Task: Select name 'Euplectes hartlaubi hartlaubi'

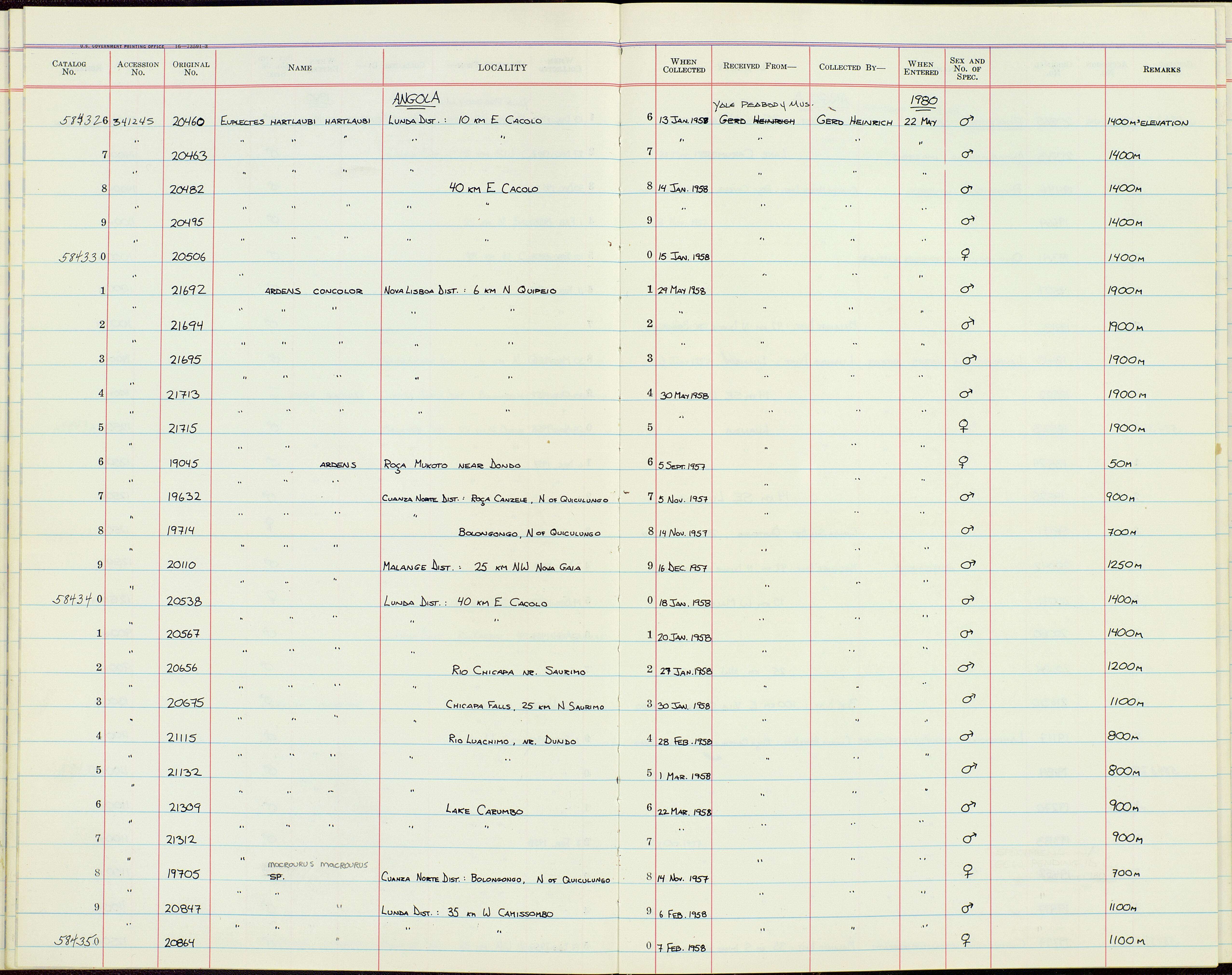Action: click(x=295, y=121)
